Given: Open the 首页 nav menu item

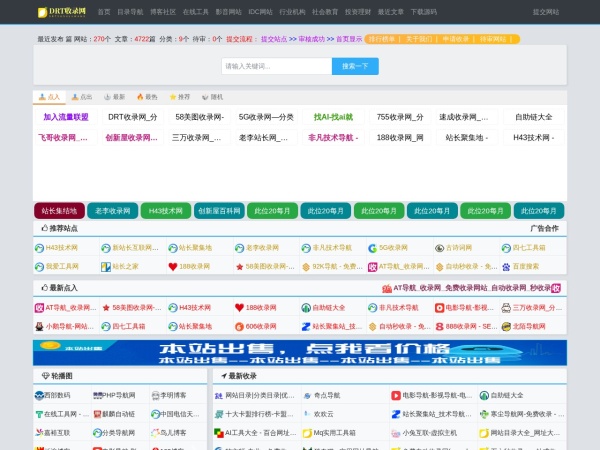Looking at the screenshot, I should pyautogui.click(x=104, y=12).
